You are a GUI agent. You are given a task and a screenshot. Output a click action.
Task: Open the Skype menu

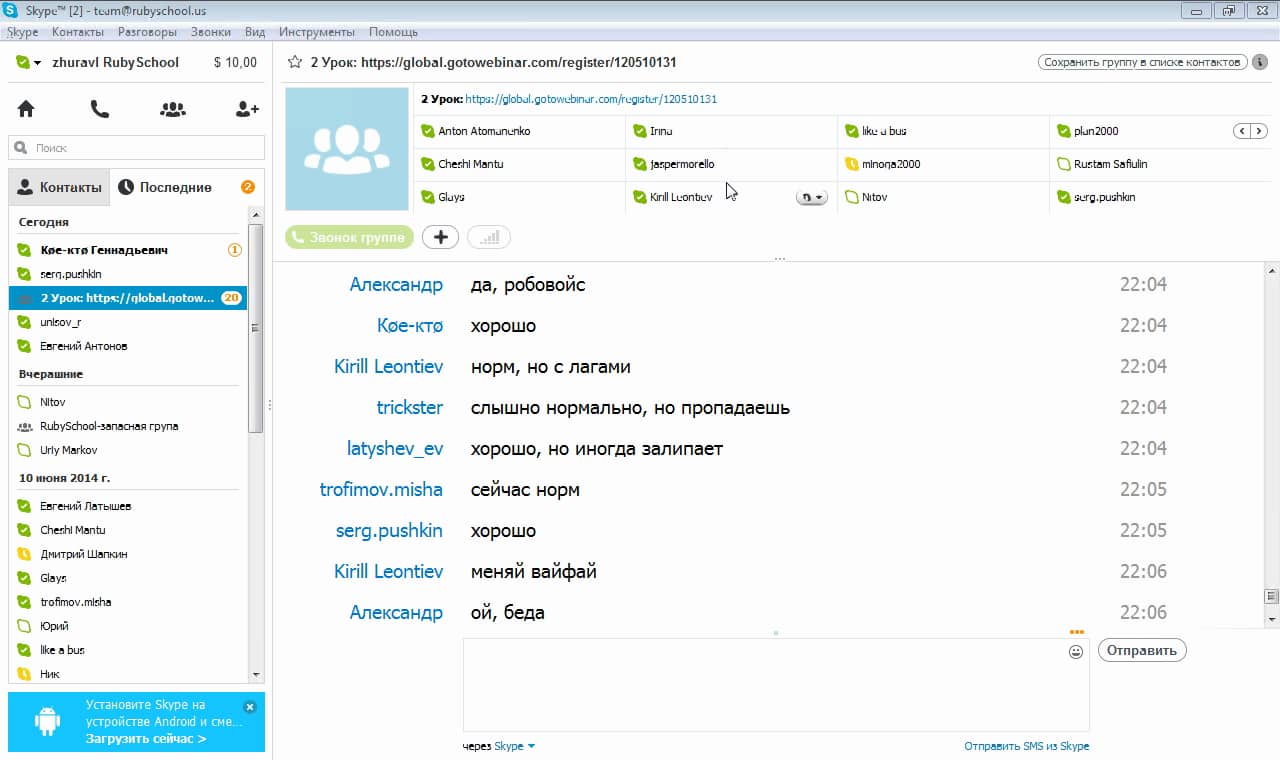point(22,32)
